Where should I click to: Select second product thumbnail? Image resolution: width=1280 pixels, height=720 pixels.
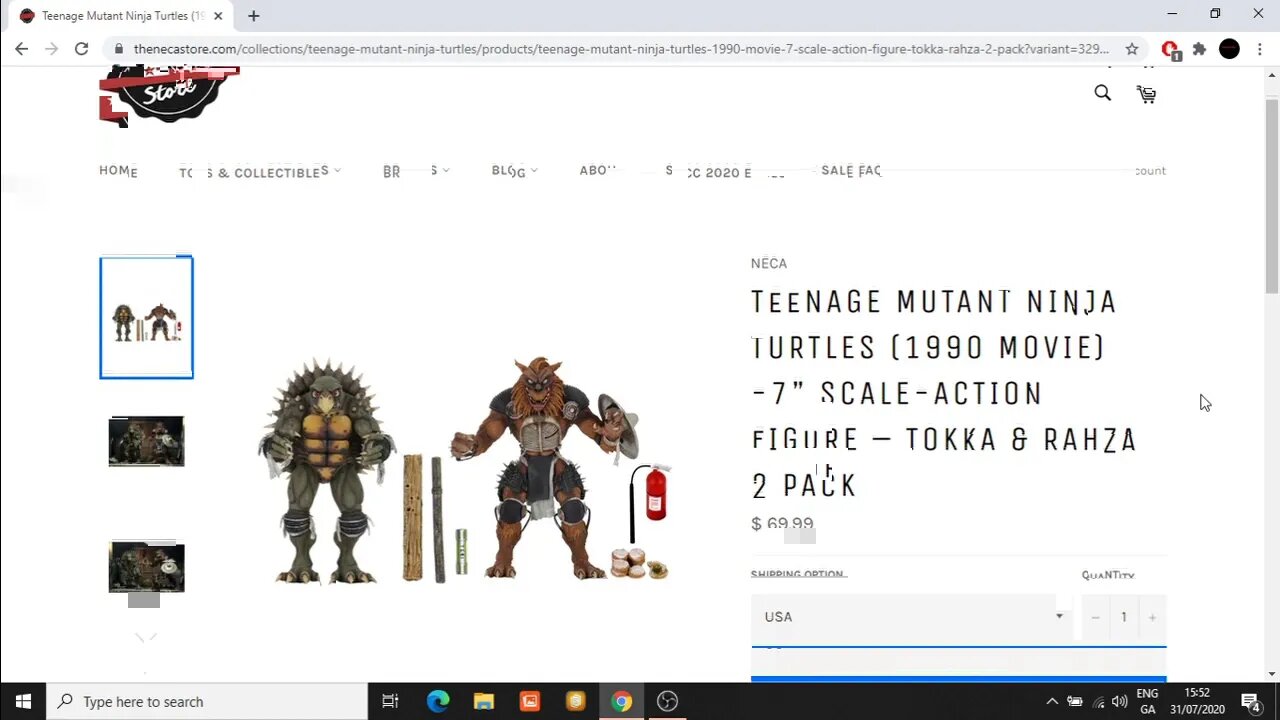click(x=146, y=441)
